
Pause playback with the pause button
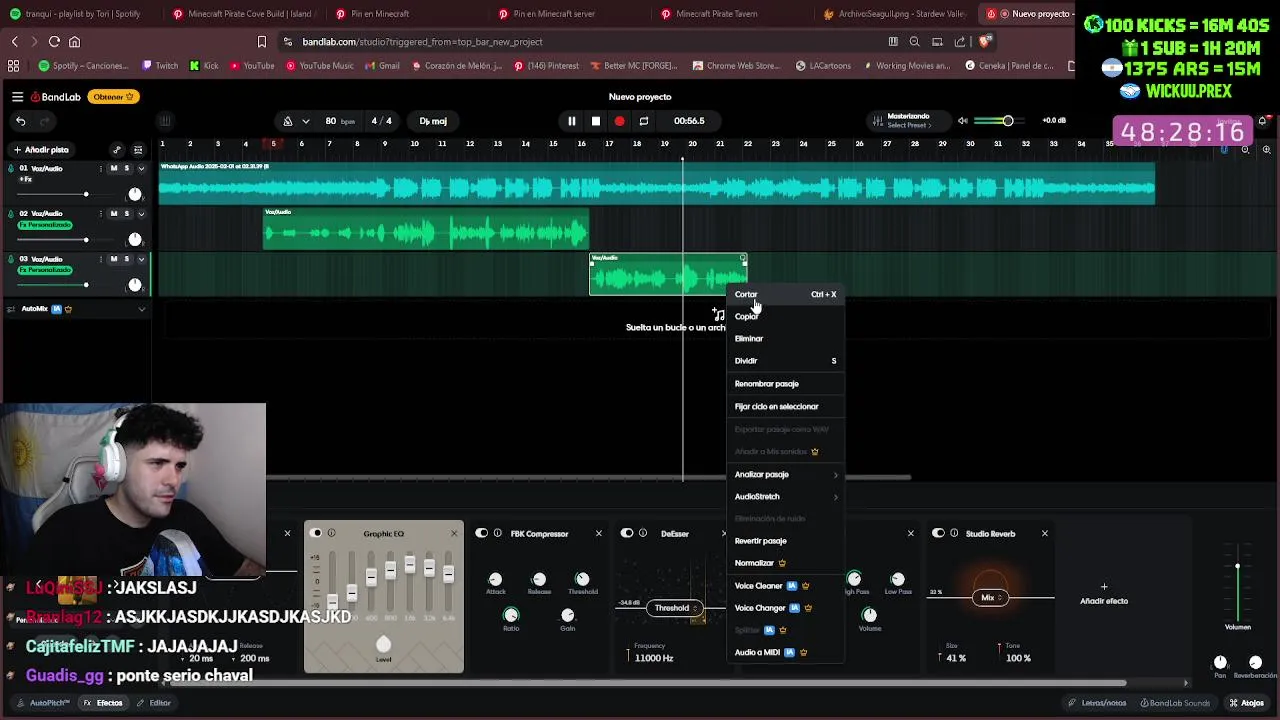coord(571,121)
